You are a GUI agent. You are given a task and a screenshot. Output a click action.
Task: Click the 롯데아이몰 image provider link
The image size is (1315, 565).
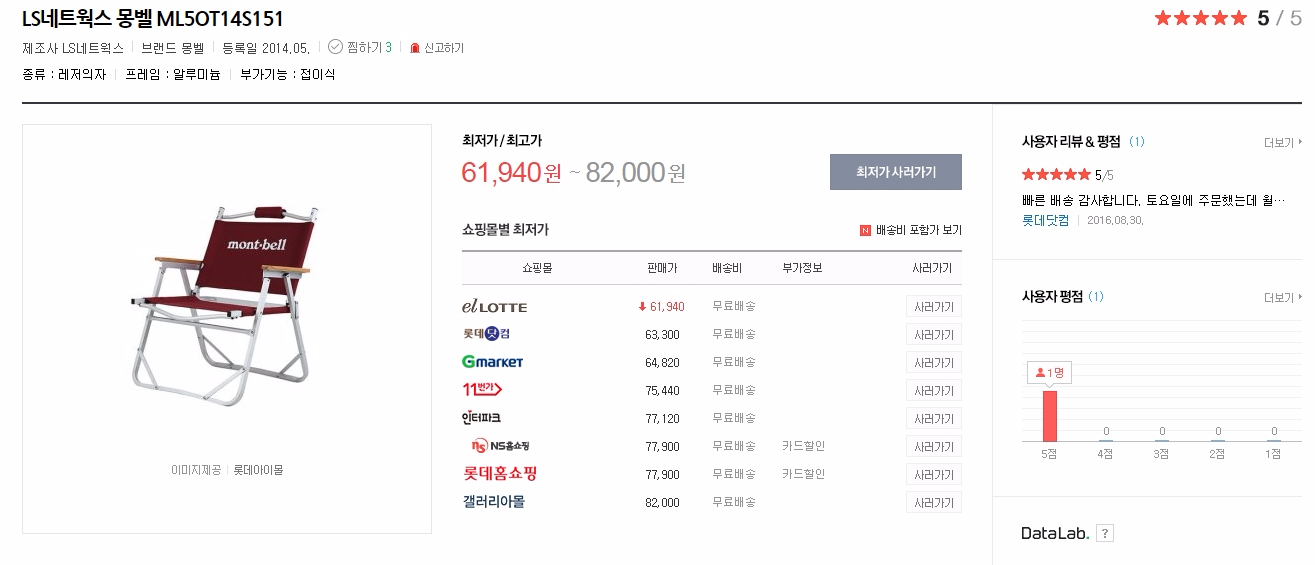(259, 470)
